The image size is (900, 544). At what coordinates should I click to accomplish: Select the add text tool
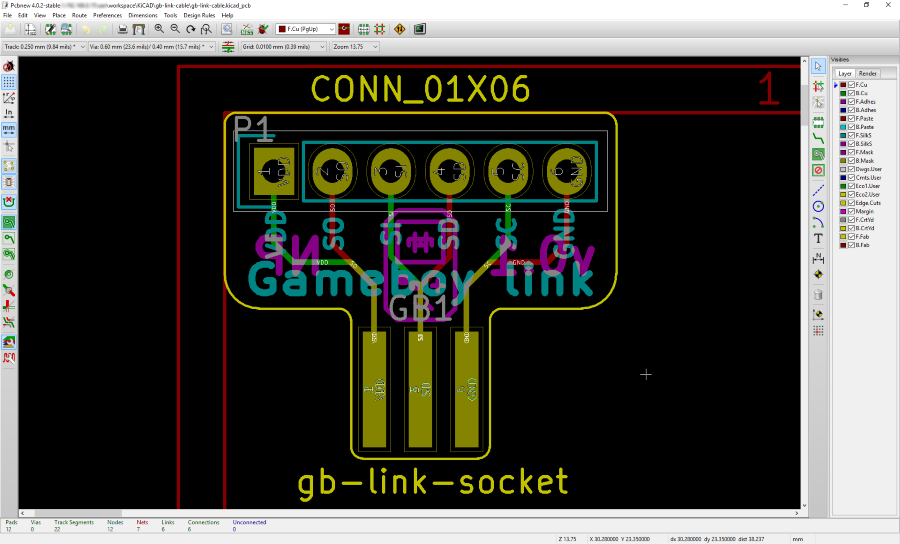pyautogui.click(x=818, y=238)
